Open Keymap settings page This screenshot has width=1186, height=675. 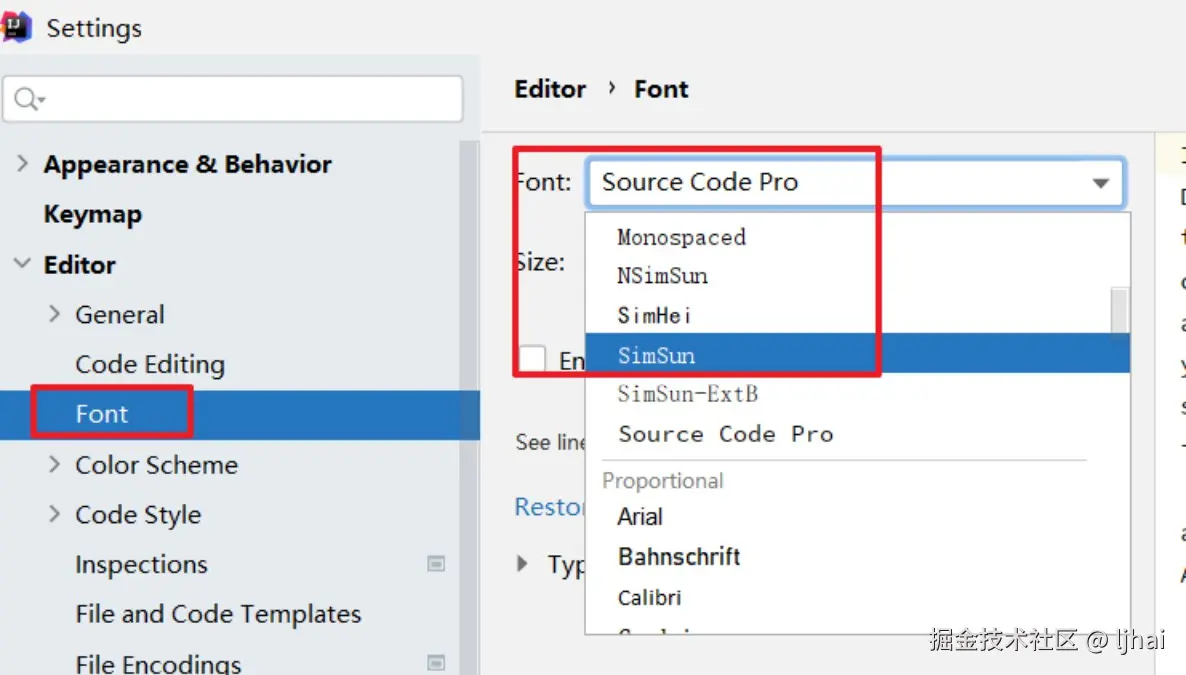[x=93, y=214]
